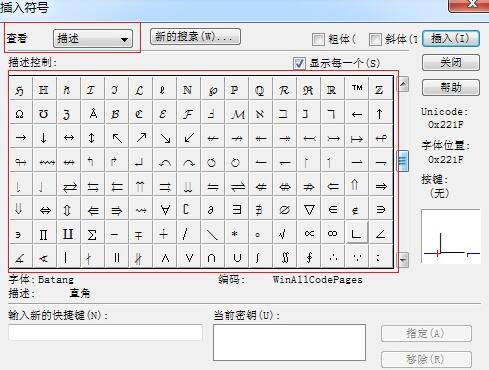Uncheck the 显示每一个(S) checkbox

(299, 63)
